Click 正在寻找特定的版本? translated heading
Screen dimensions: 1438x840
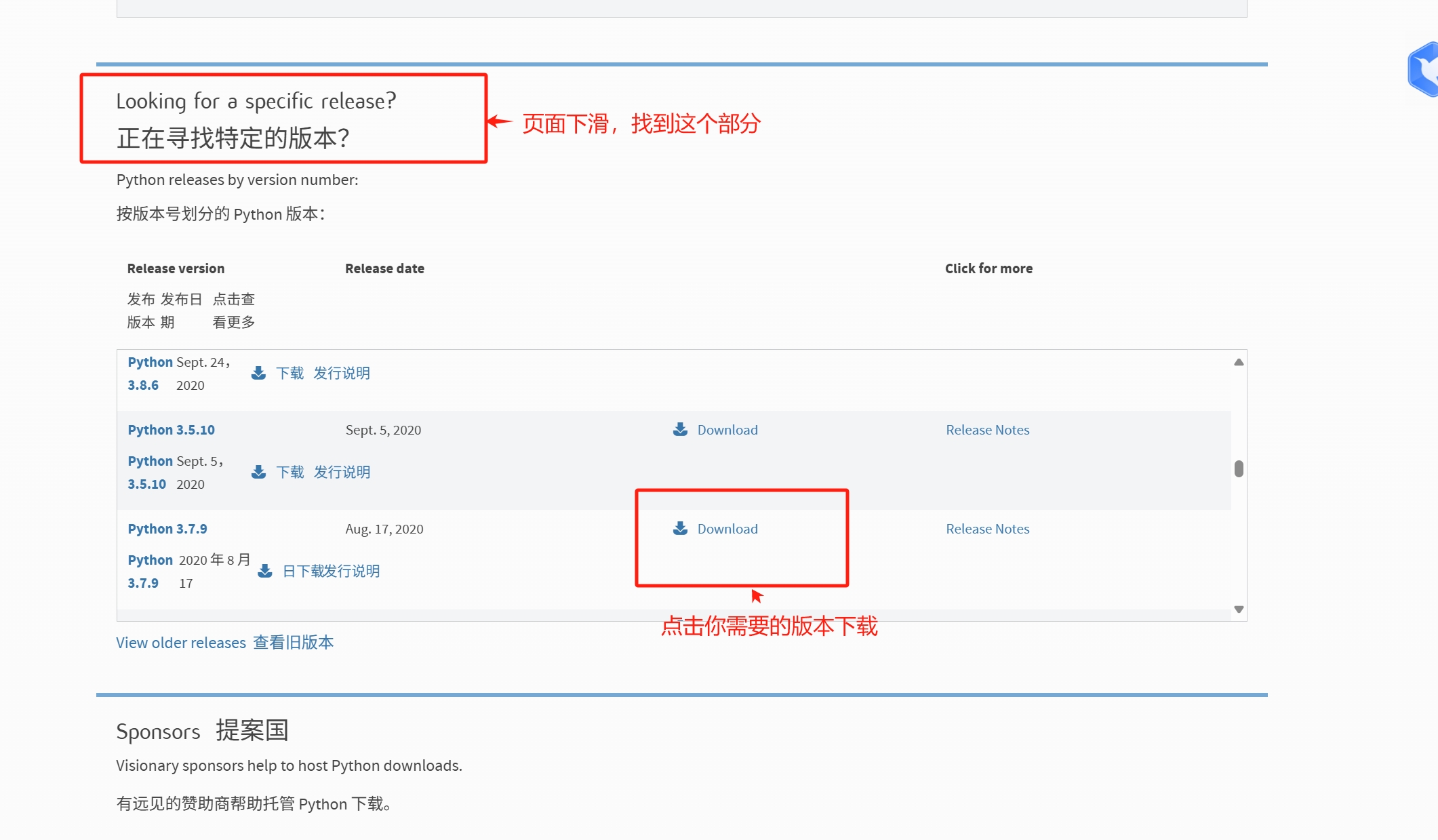(x=233, y=138)
